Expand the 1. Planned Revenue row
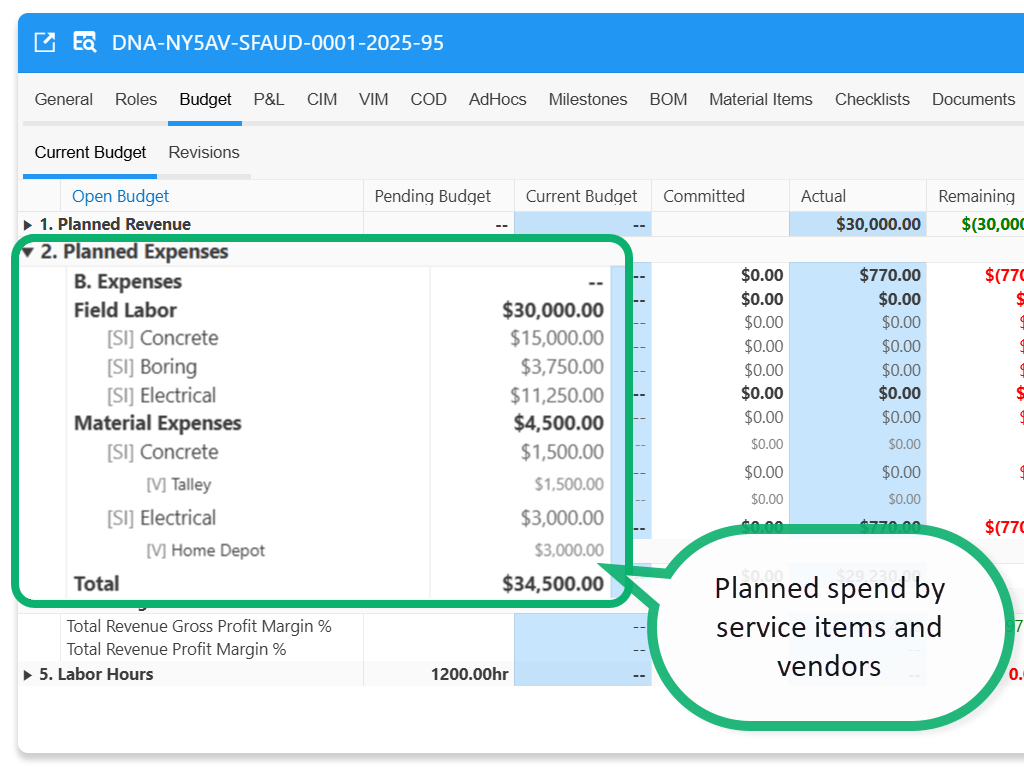 [27, 225]
